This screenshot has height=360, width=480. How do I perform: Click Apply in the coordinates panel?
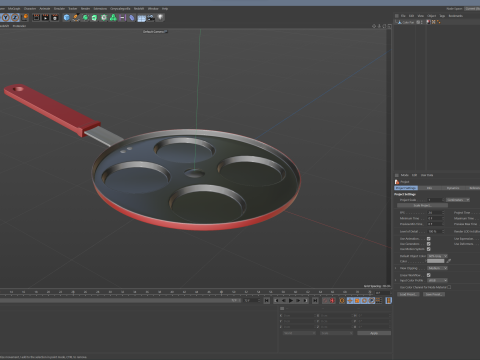(x=374, y=333)
